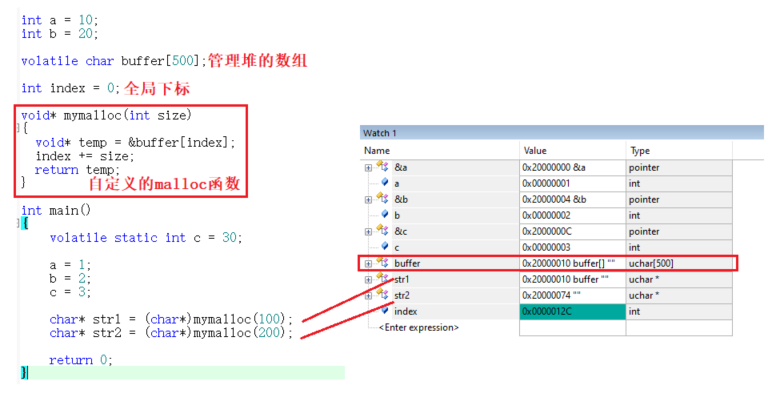This screenshot has width=776, height=394.
Task: Expand the &b pointer watch entry
Action: pyautogui.click(x=368, y=200)
